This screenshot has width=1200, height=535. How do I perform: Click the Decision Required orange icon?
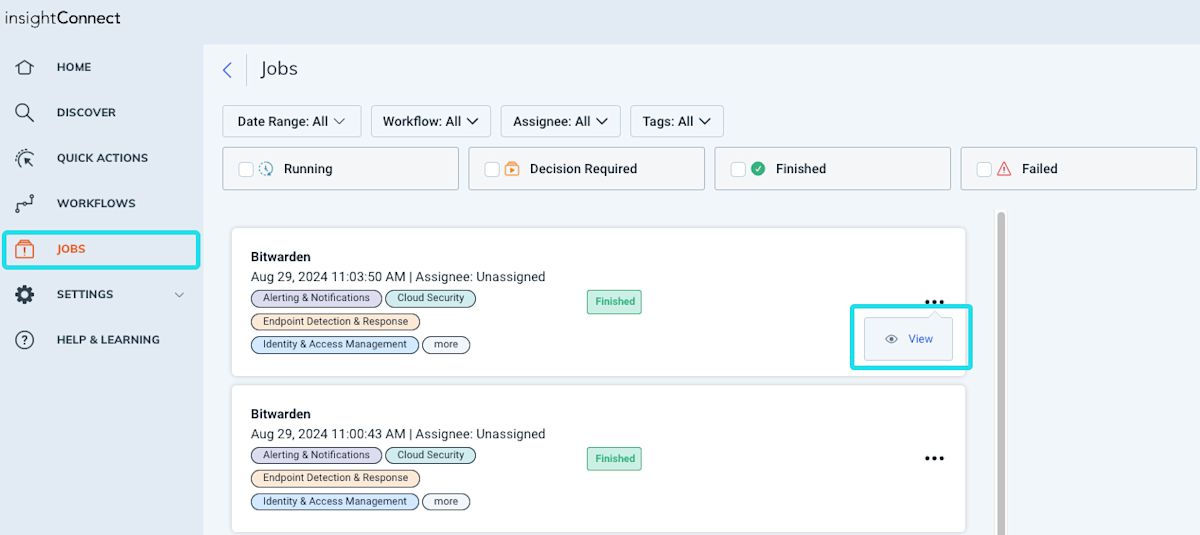click(x=512, y=169)
